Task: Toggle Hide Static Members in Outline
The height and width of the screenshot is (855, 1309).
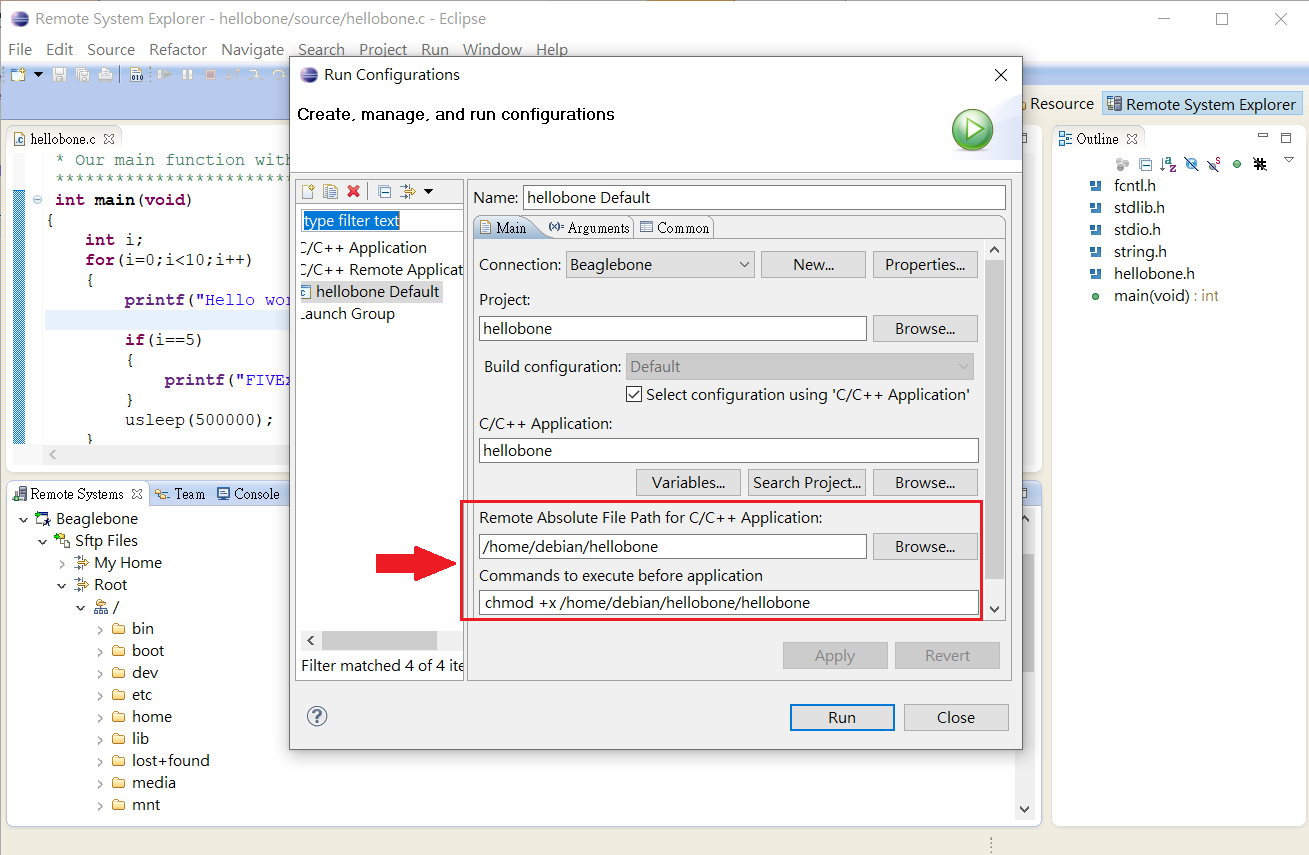Action: [x=1214, y=164]
